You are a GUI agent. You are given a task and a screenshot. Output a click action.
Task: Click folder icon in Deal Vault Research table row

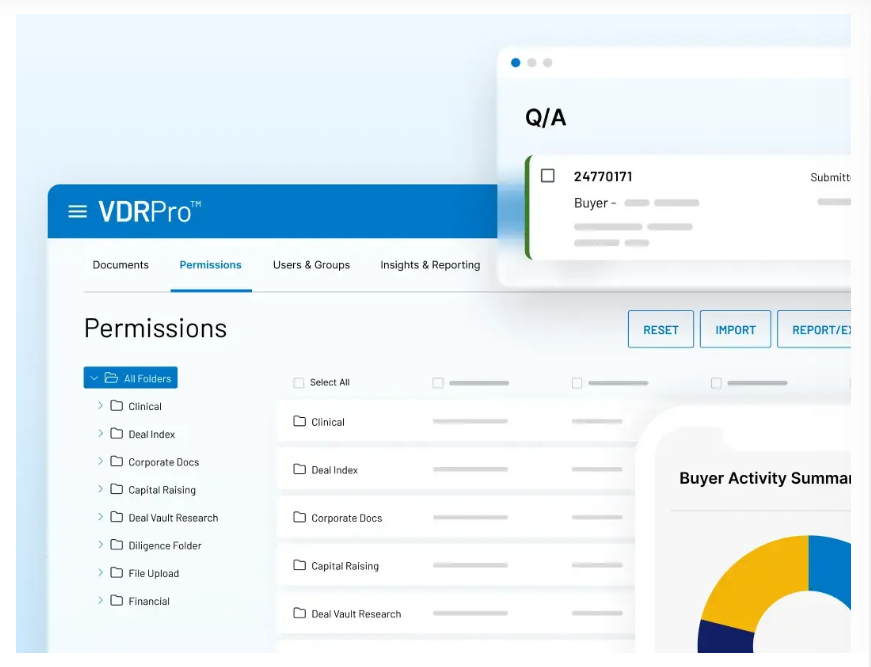pyautogui.click(x=299, y=613)
